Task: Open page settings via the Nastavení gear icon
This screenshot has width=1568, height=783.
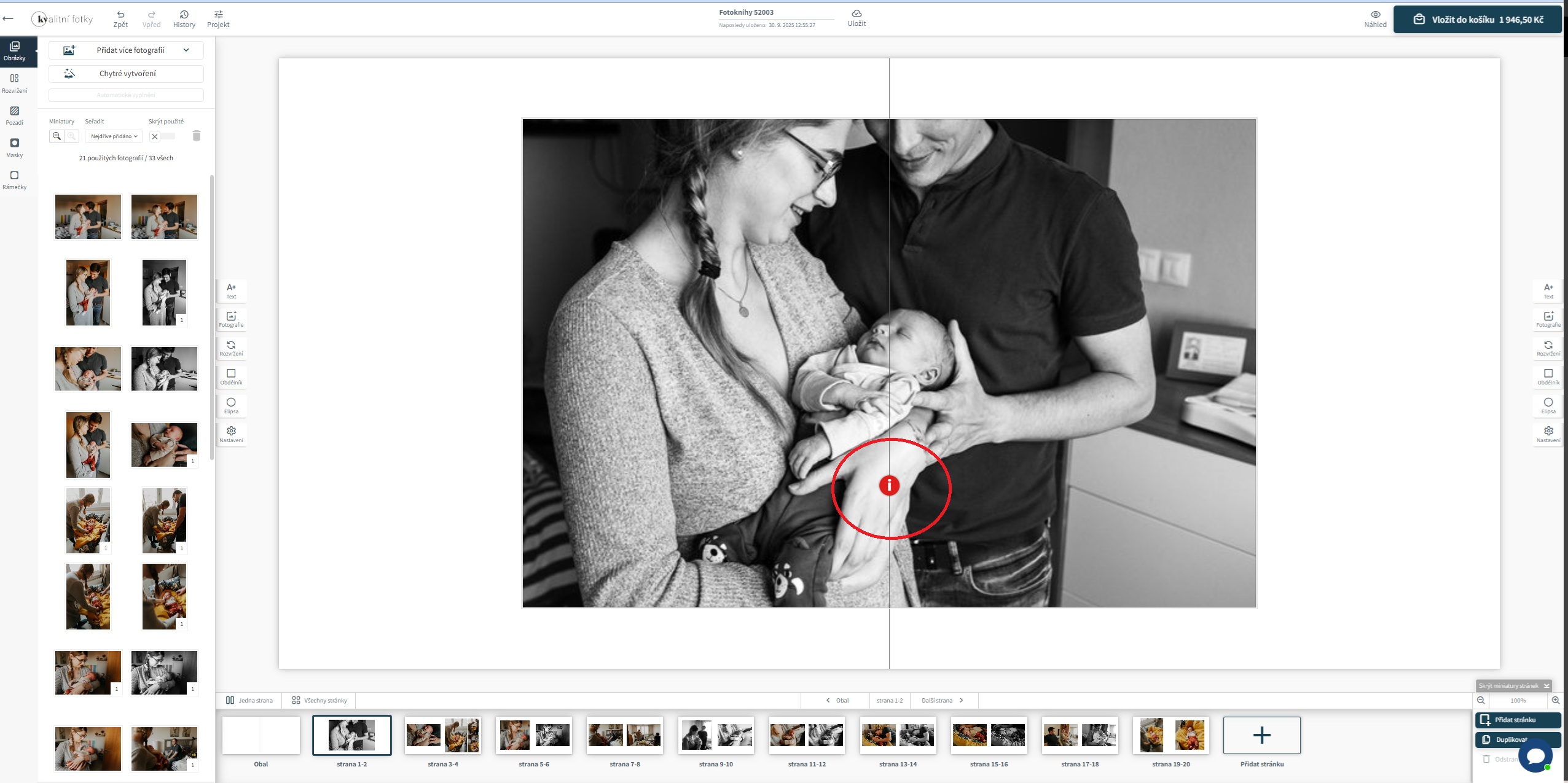Action: (232, 432)
